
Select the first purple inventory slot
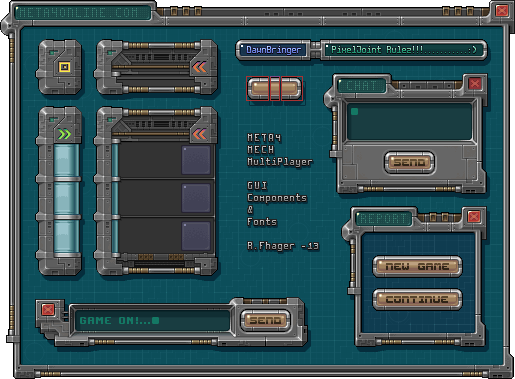(196, 160)
